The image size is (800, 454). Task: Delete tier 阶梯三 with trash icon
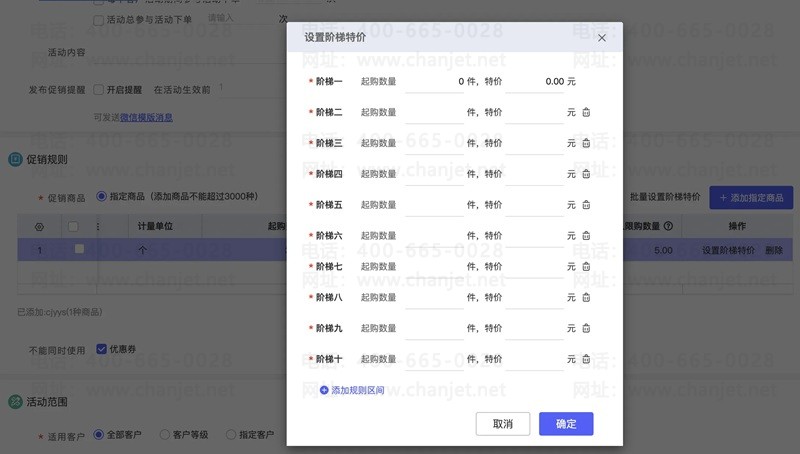point(586,143)
